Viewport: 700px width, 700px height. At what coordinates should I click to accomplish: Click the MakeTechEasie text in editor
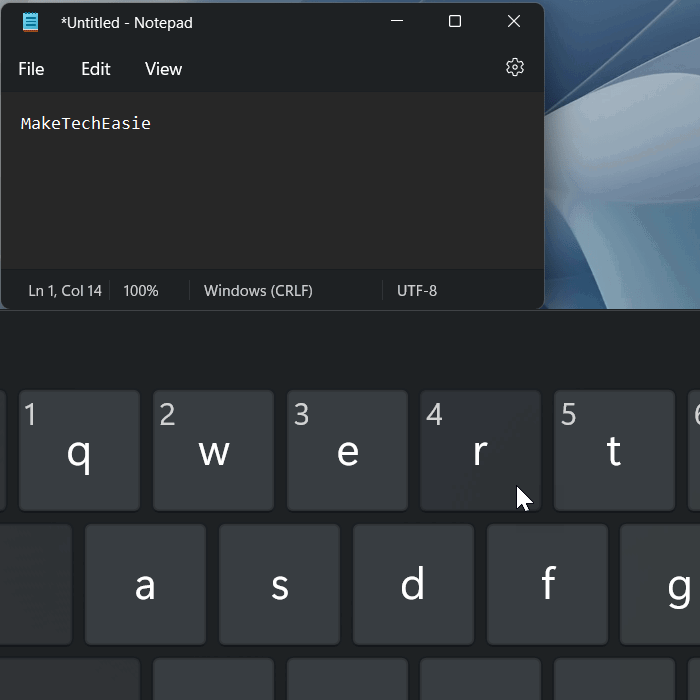pyautogui.click(x=86, y=123)
